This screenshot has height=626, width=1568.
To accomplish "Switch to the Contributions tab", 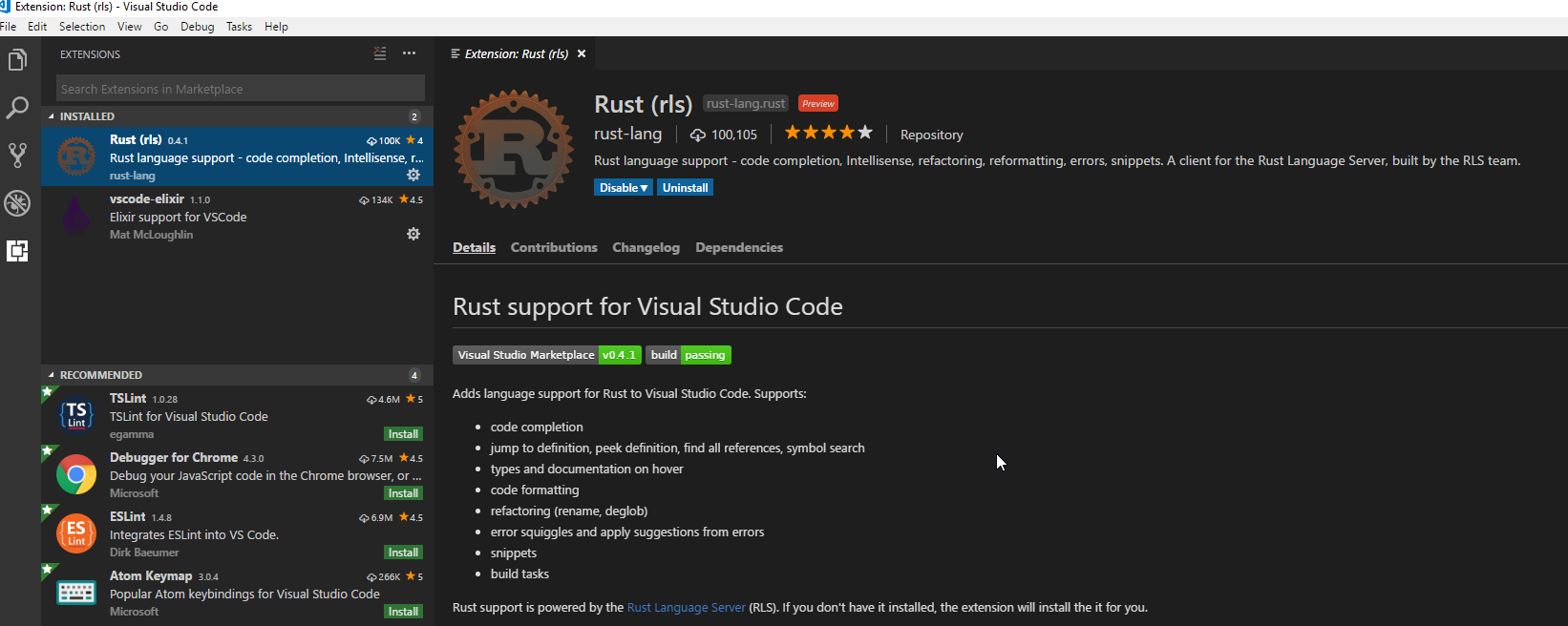I will point(554,247).
